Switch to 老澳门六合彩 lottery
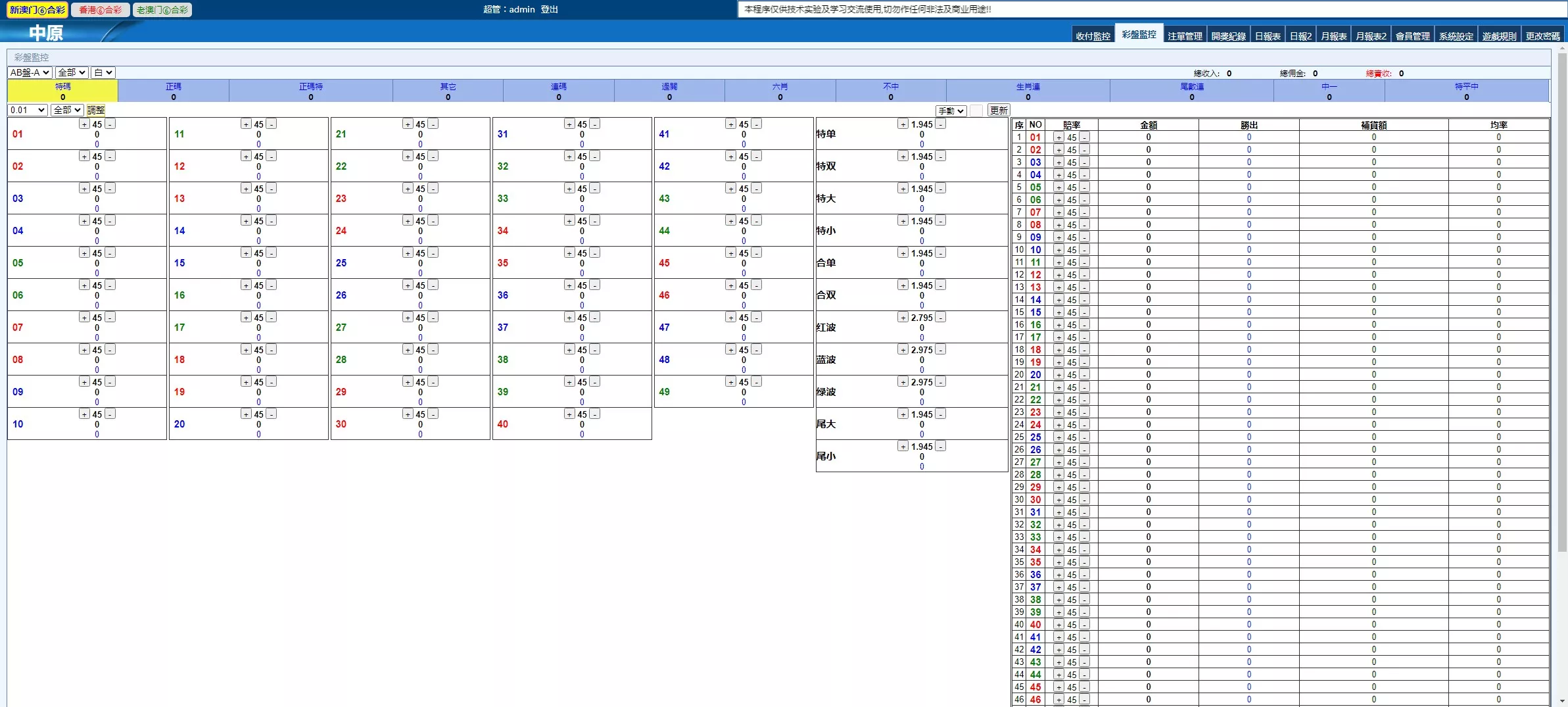 click(162, 10)
